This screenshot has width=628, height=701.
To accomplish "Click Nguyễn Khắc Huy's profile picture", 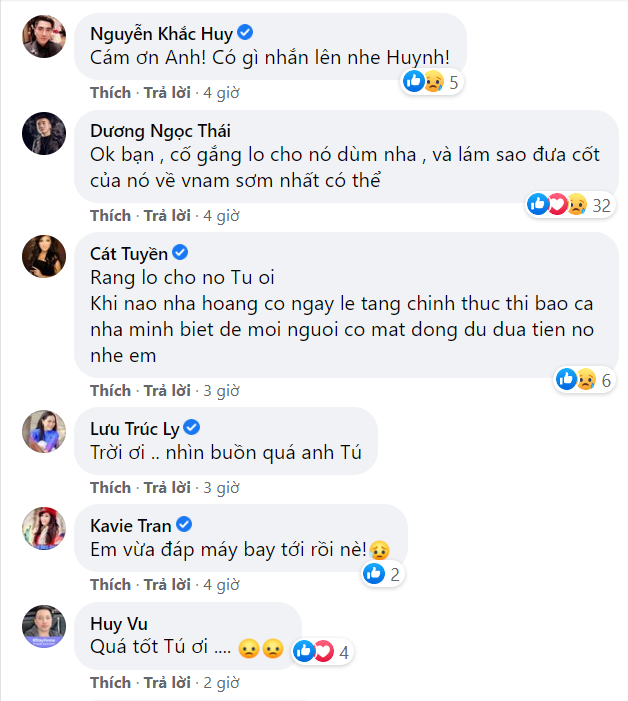I will coord(44,36).
